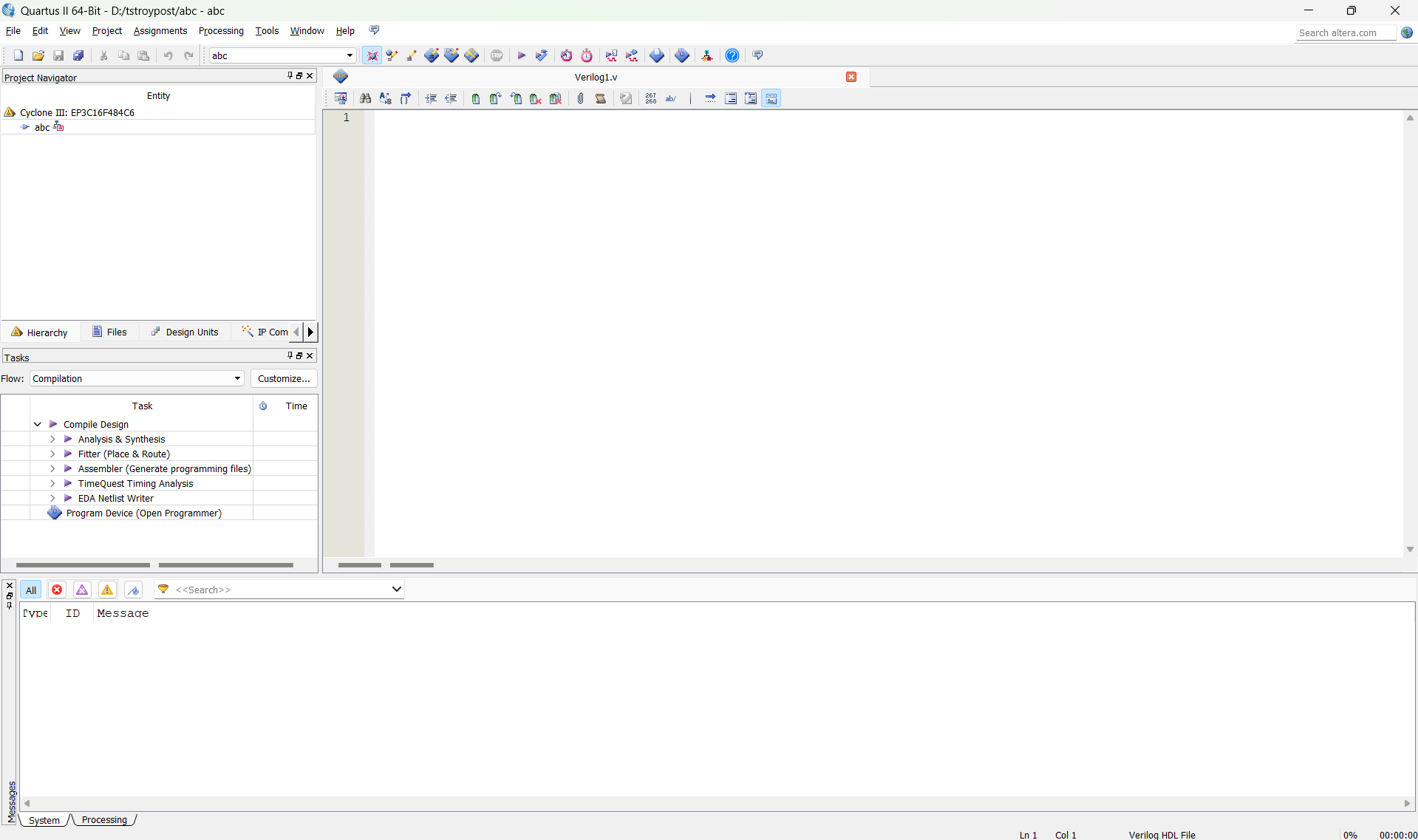The height and width of the screenshot is (840, 1418).
Task: Toggle info messages filter blue icon
Action: pos(133,590)
